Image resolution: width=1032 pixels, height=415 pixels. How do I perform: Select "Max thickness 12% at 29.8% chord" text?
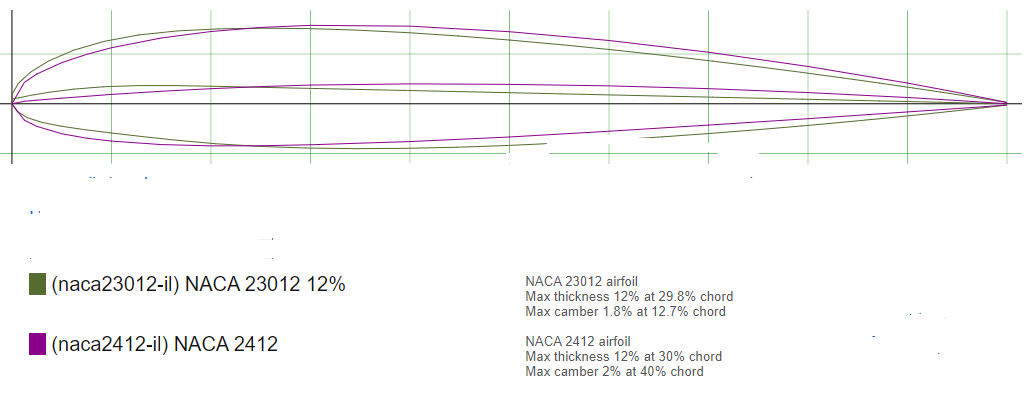pos(629,297)
